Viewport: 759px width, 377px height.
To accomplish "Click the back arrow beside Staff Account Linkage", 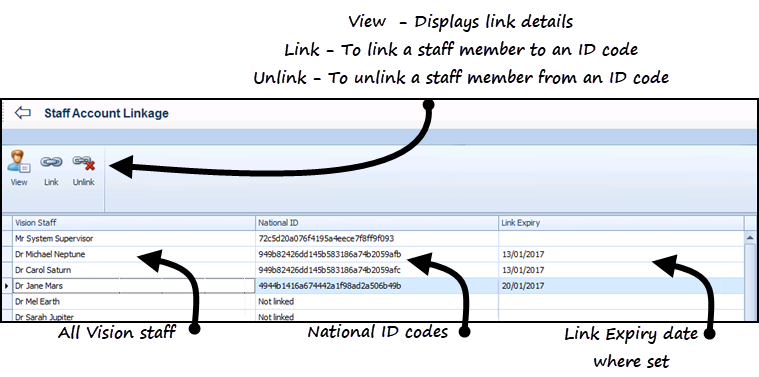I will point(22,113).
